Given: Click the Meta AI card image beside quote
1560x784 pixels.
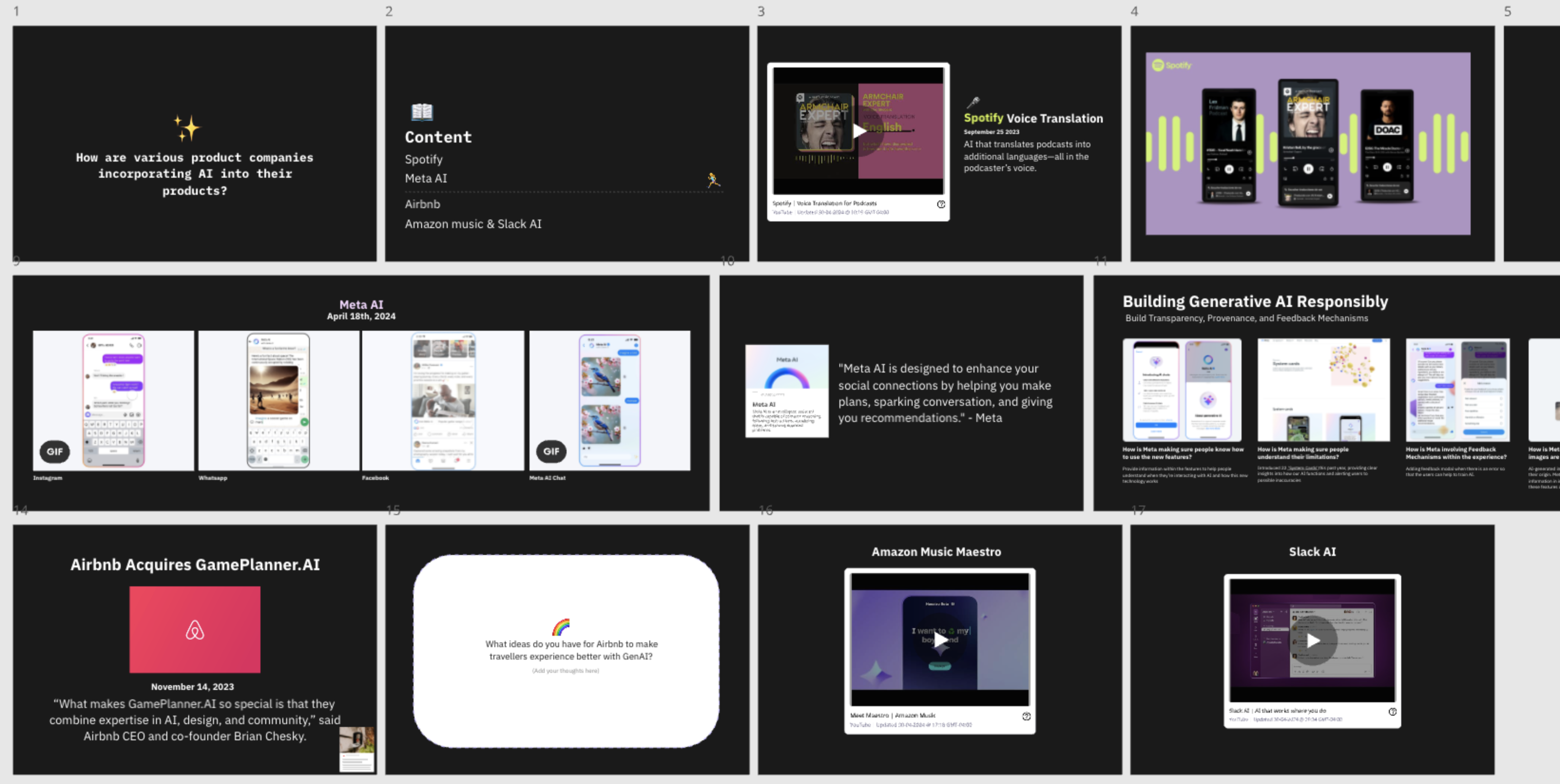Looking at the screenshot, I should pyautogui.click(x=786, y=391).
